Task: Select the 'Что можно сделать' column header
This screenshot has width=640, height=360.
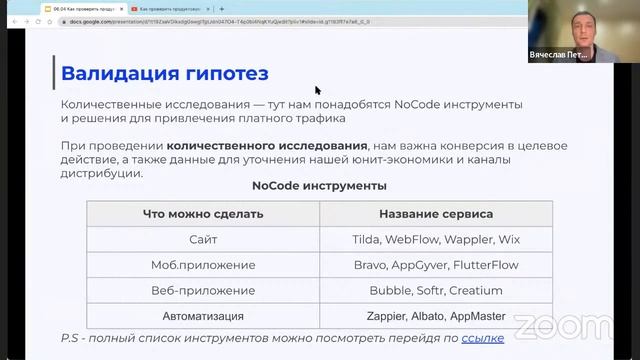Action: [x=203, y=214]
